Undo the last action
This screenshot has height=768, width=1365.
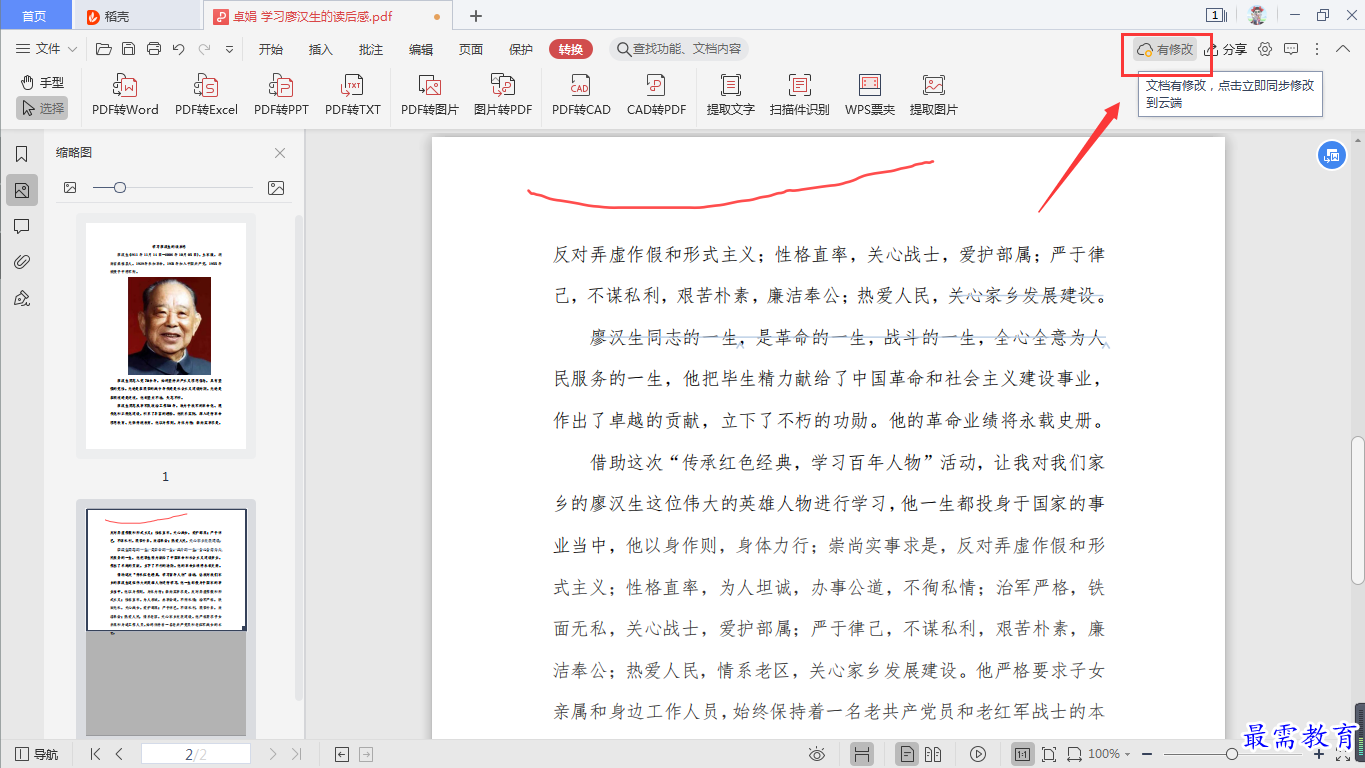point(179,49)
